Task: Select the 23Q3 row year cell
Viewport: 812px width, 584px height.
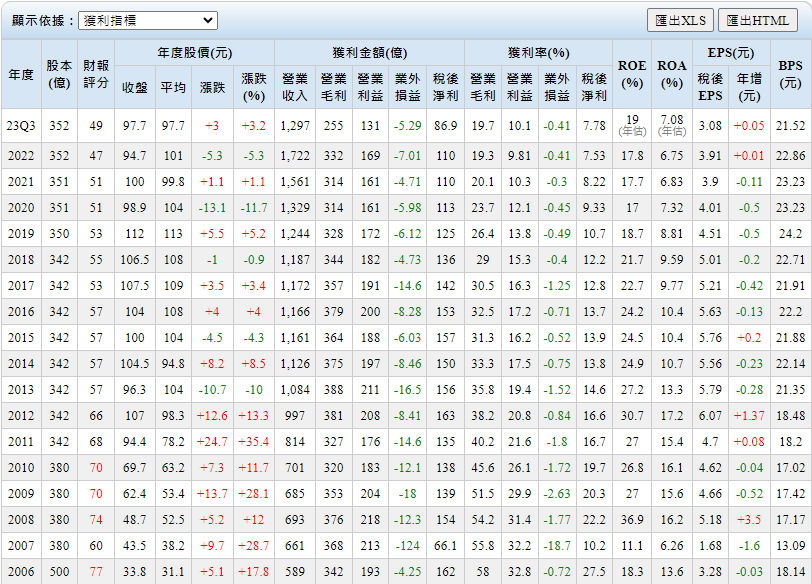Action: [x=21, y=126]
